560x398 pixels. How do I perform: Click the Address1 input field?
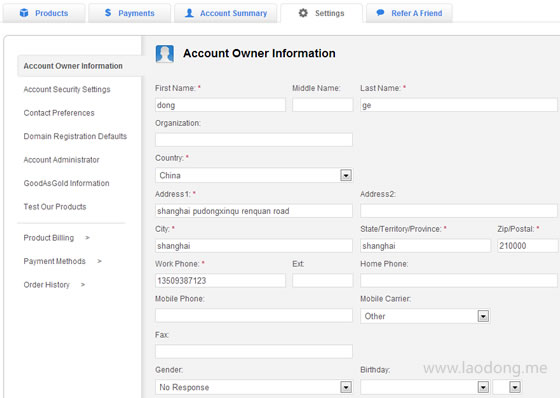coord(254,211)
